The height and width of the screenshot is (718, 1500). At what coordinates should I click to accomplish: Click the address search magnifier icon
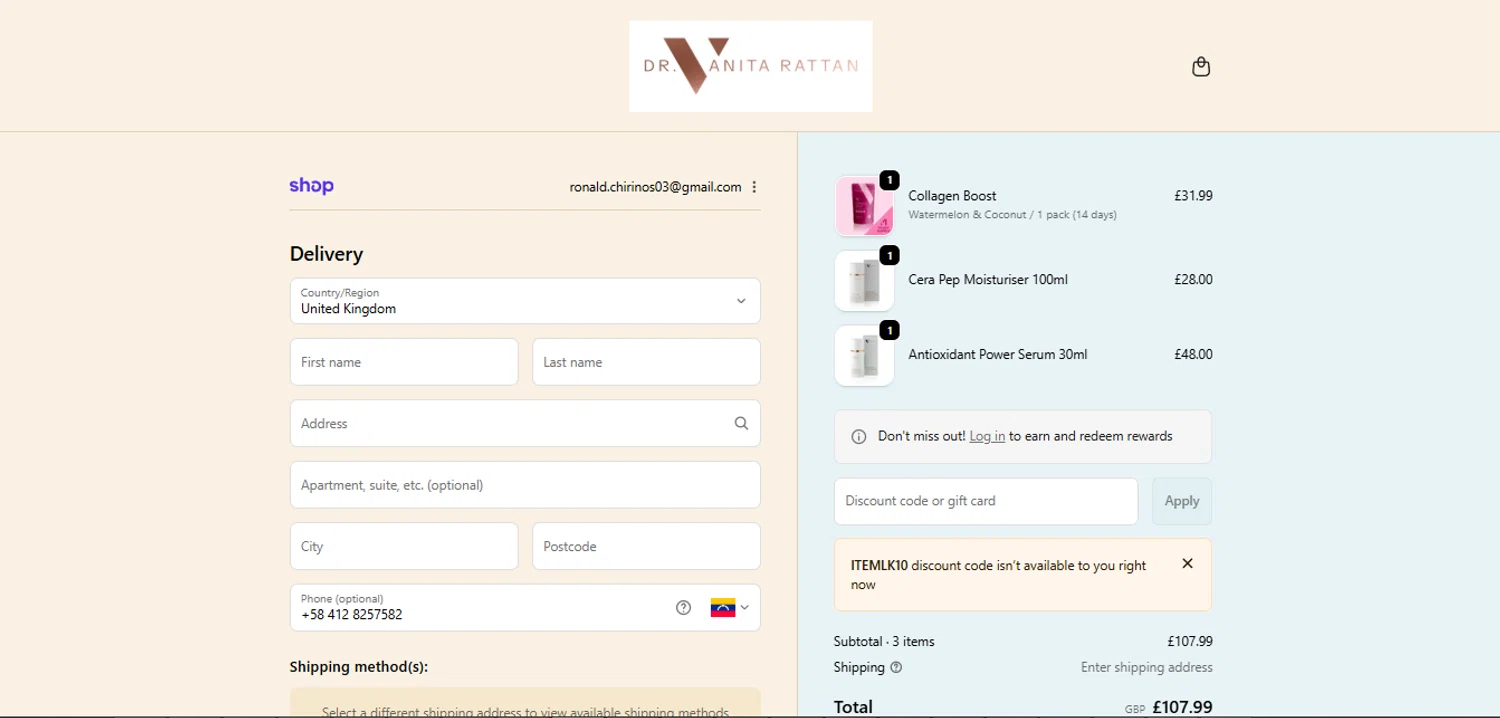coord(741,423)
